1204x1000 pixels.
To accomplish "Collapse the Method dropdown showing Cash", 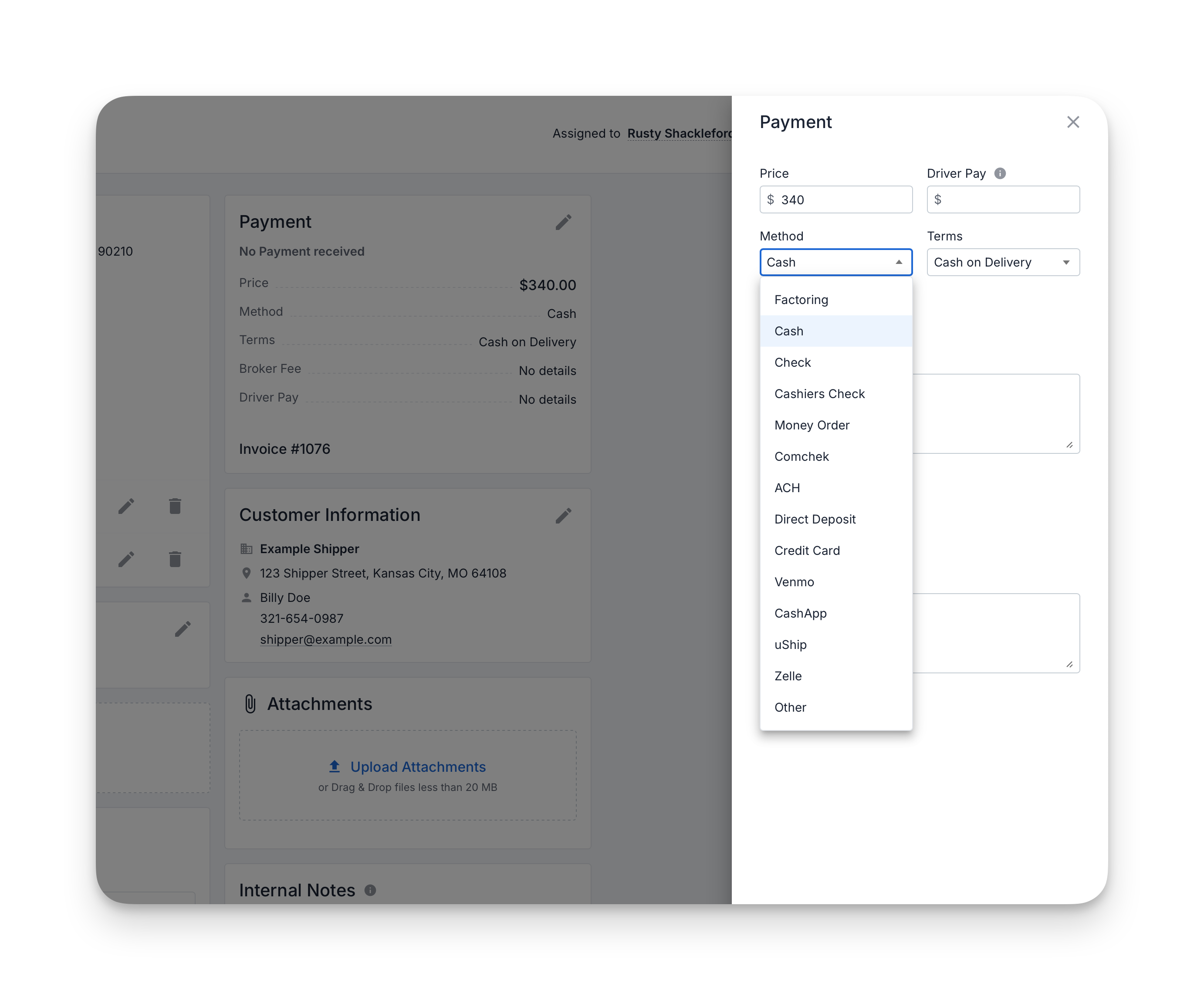I will click(836, 262).
